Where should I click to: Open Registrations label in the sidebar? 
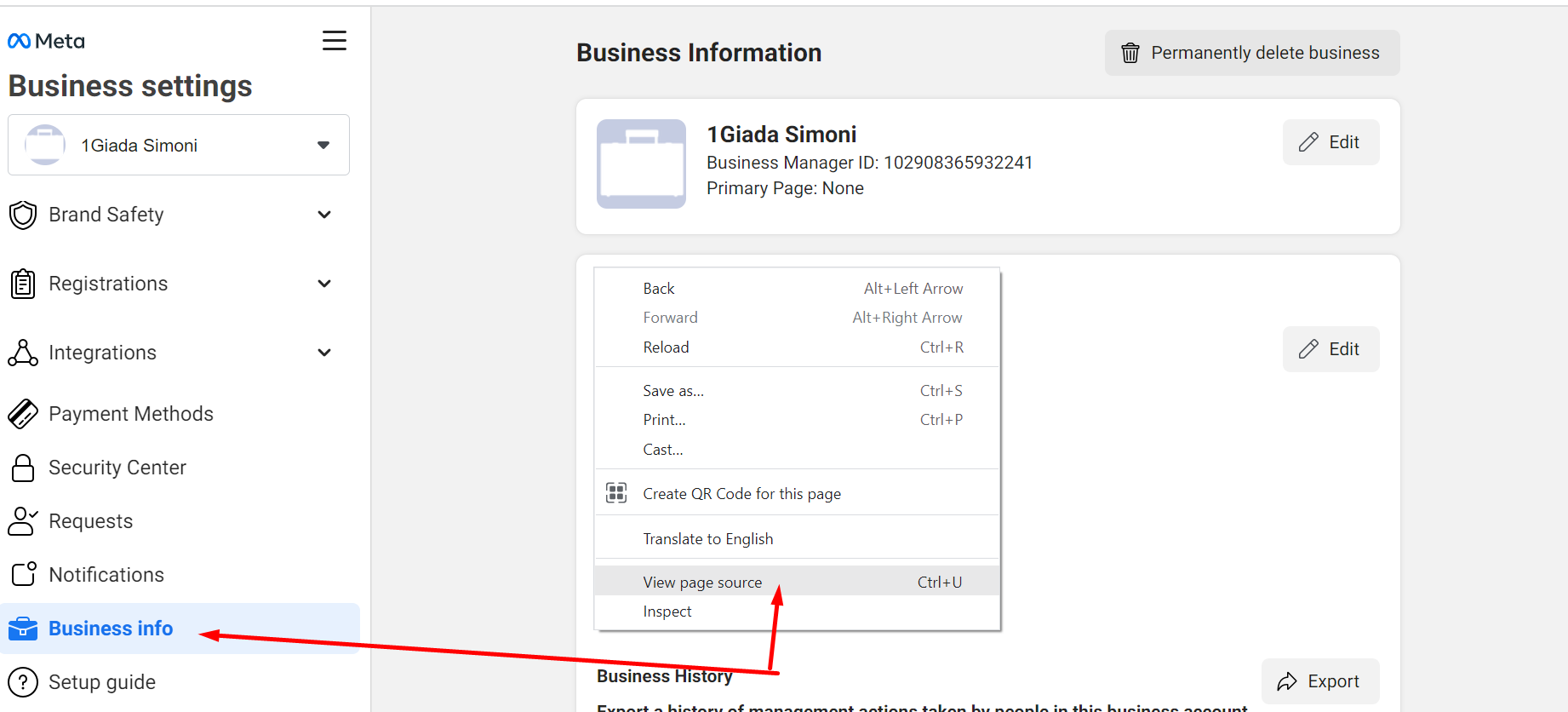(x=108, y=284)
